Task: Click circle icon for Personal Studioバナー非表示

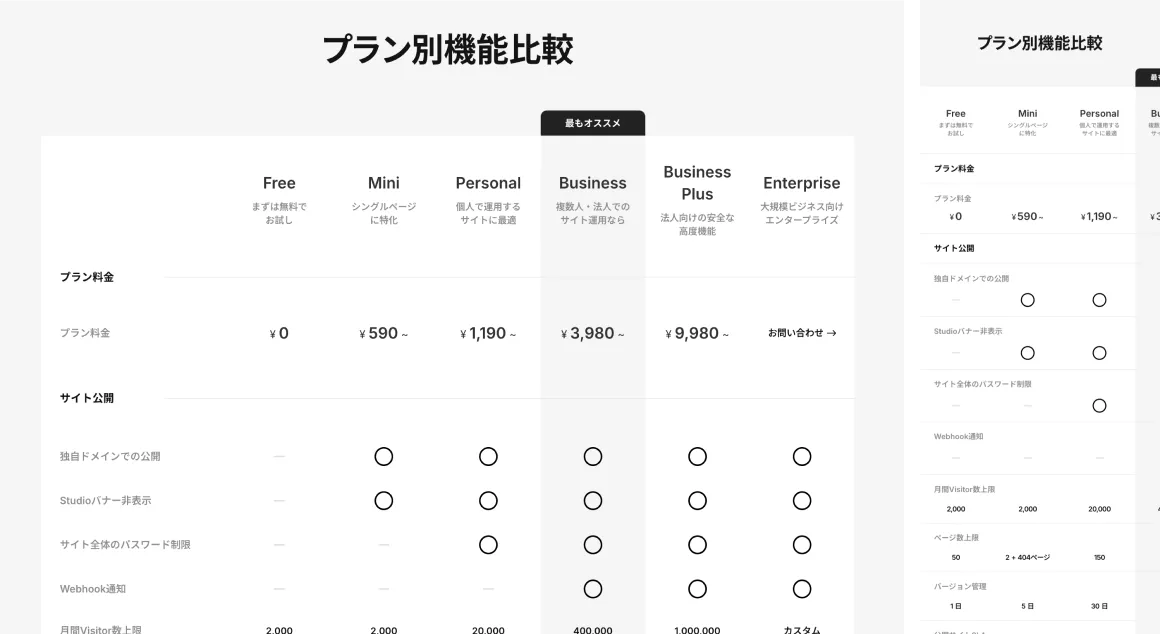Action: pyautogui.click(x=488, y=500)
